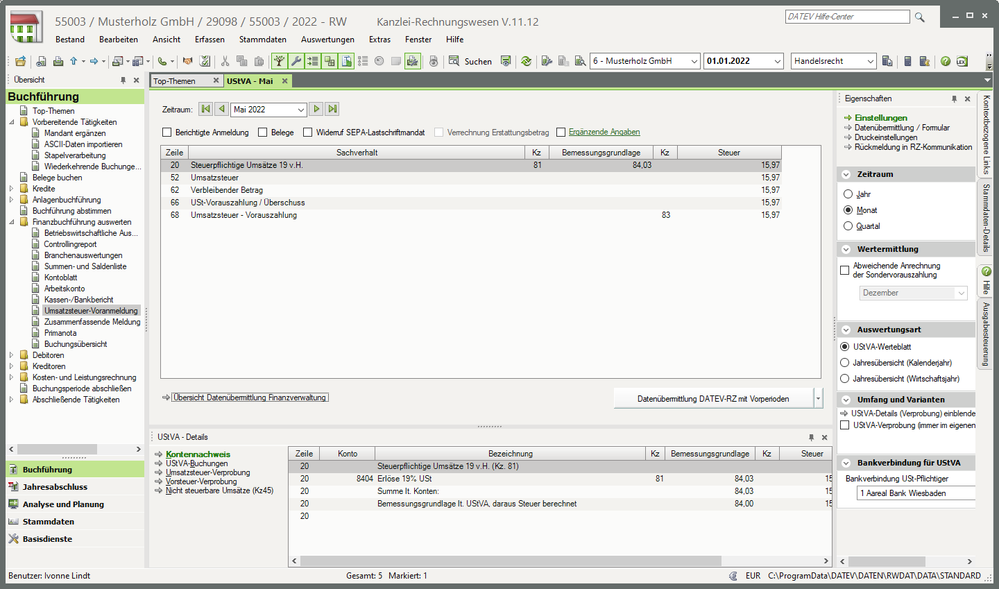
Task: Open the Handelsrecht dropdown
Action: pos(869,61)
